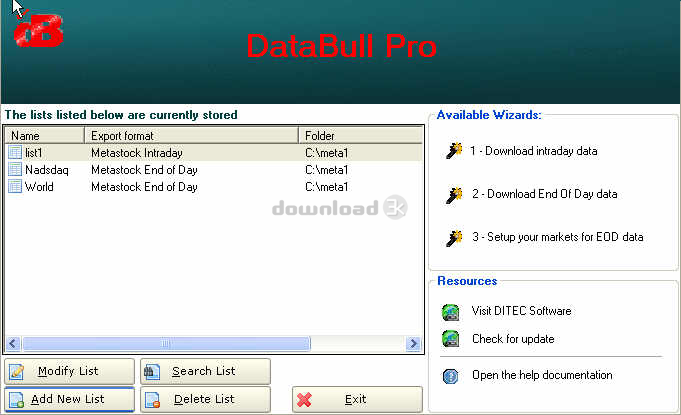The height and width of the screenshot is (415, 681).
Task: Open the help documentation link
Action: [542, 375]
